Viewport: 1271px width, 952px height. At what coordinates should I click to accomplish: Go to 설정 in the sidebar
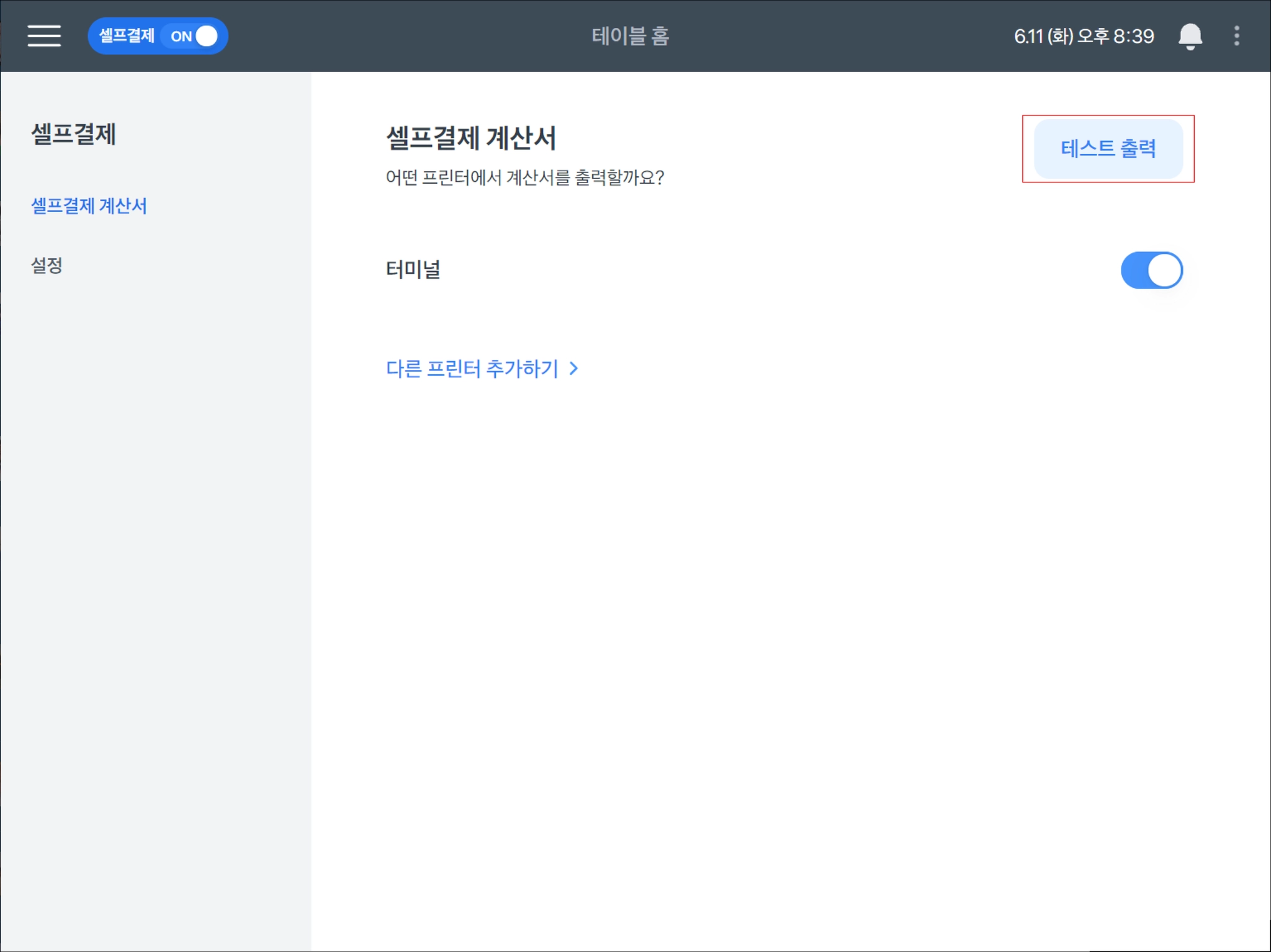(47, 266)
